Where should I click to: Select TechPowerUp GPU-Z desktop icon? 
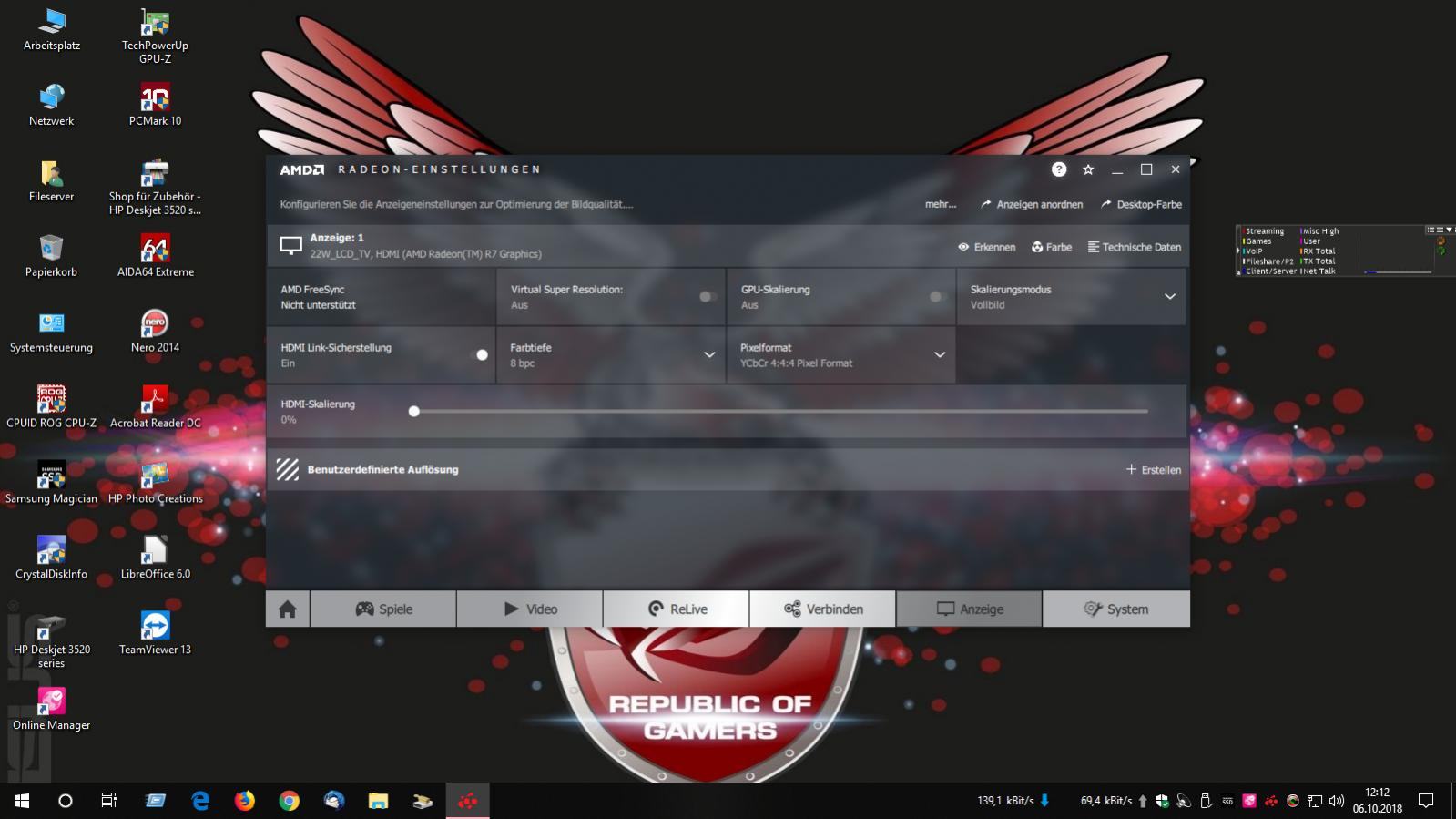click(155, 36)
